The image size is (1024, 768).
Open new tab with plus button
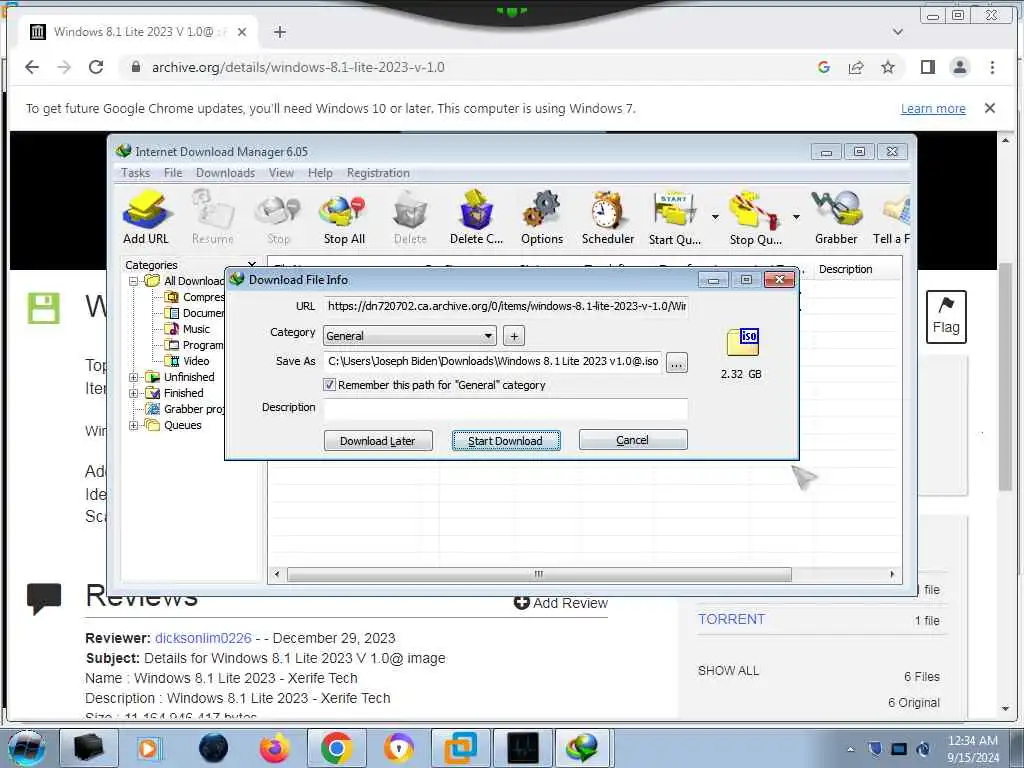point(280,32)
